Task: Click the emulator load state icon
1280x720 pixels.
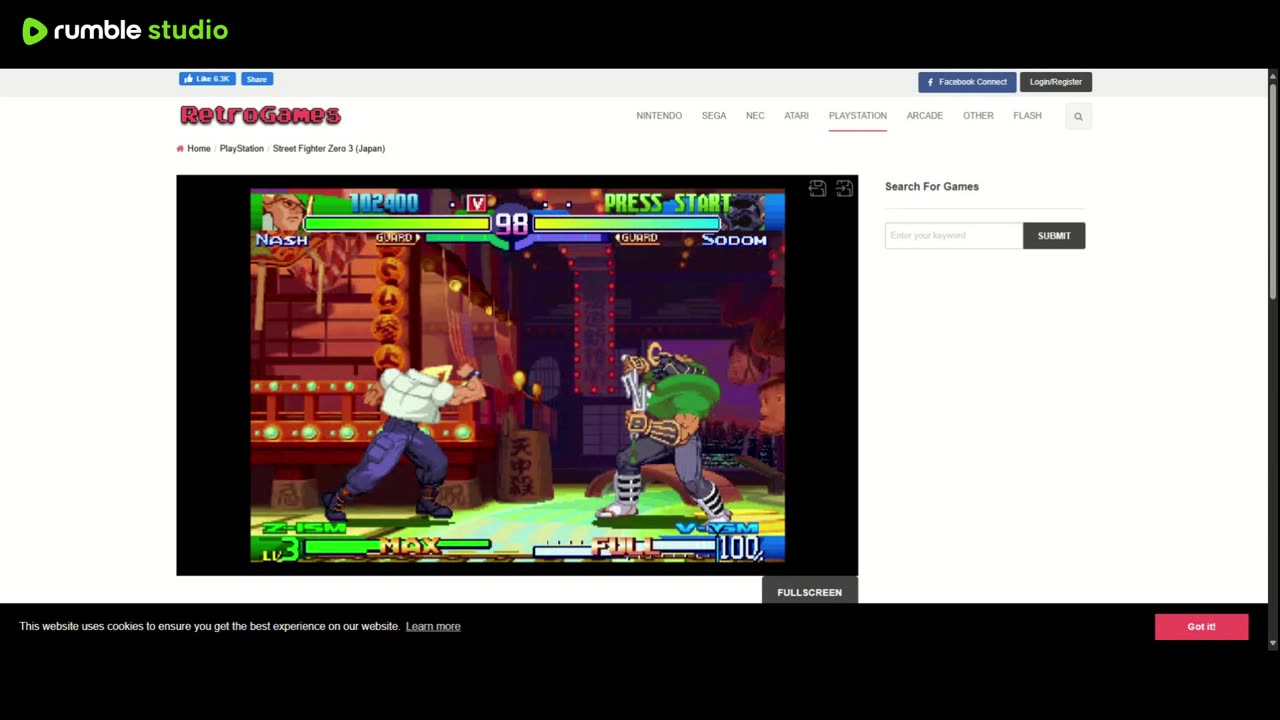Action: pos(844,188)
